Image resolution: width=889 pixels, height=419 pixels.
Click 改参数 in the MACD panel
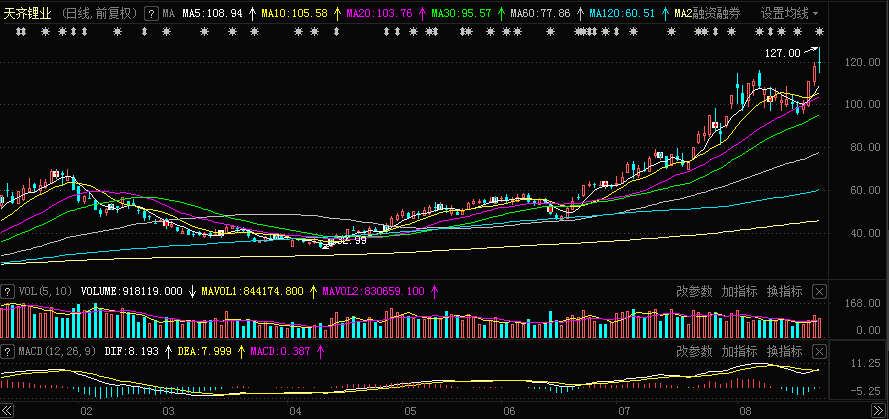coord(694,352)
